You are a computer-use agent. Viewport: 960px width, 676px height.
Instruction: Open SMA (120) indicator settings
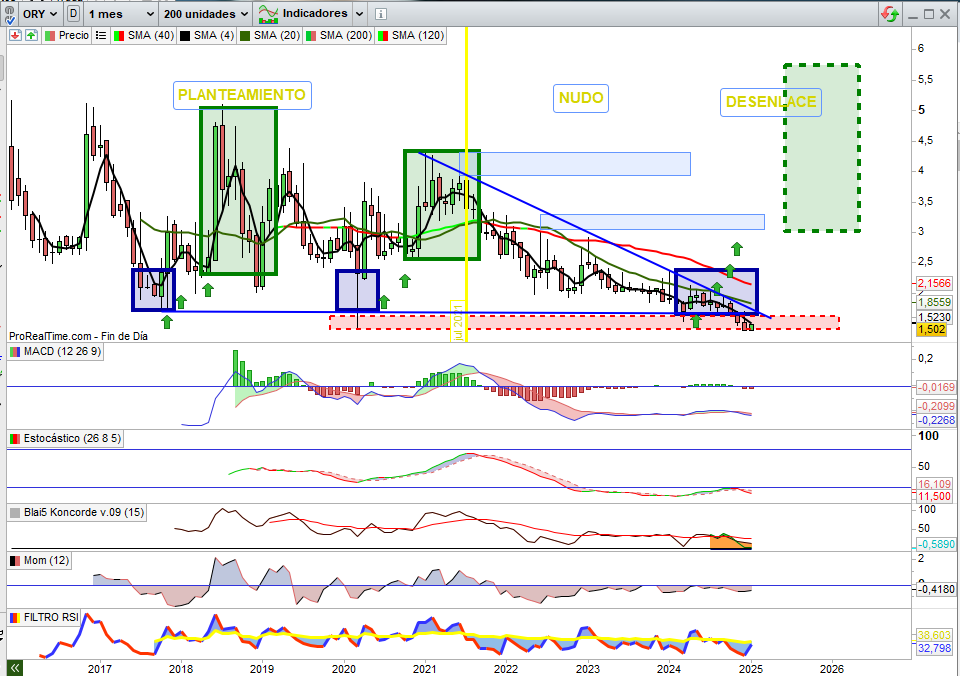click(411, 36)
